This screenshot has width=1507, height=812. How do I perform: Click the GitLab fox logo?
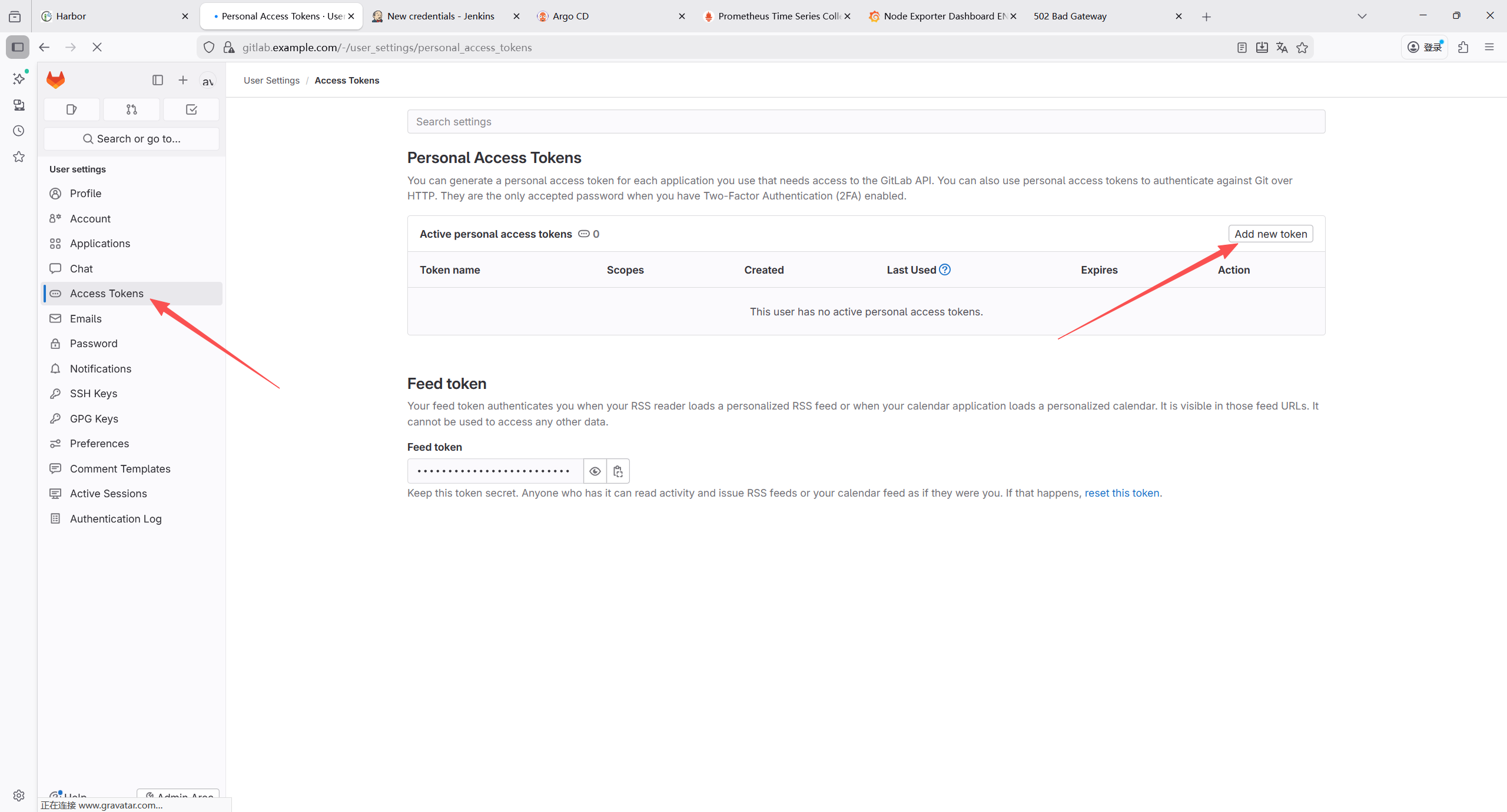[x=55, y=80]
